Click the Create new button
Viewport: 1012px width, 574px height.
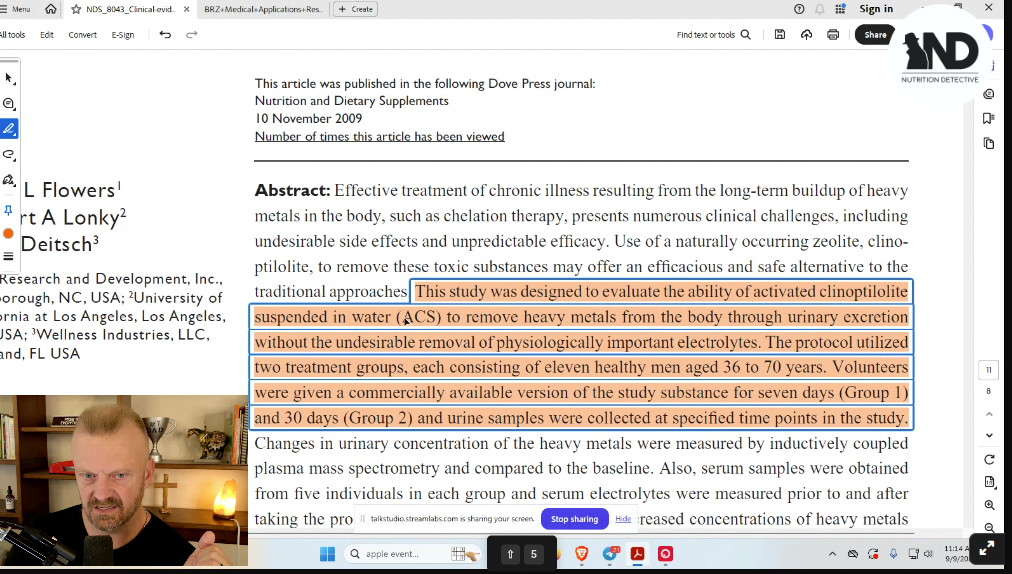pyautogui.click(x=356, y=9)
